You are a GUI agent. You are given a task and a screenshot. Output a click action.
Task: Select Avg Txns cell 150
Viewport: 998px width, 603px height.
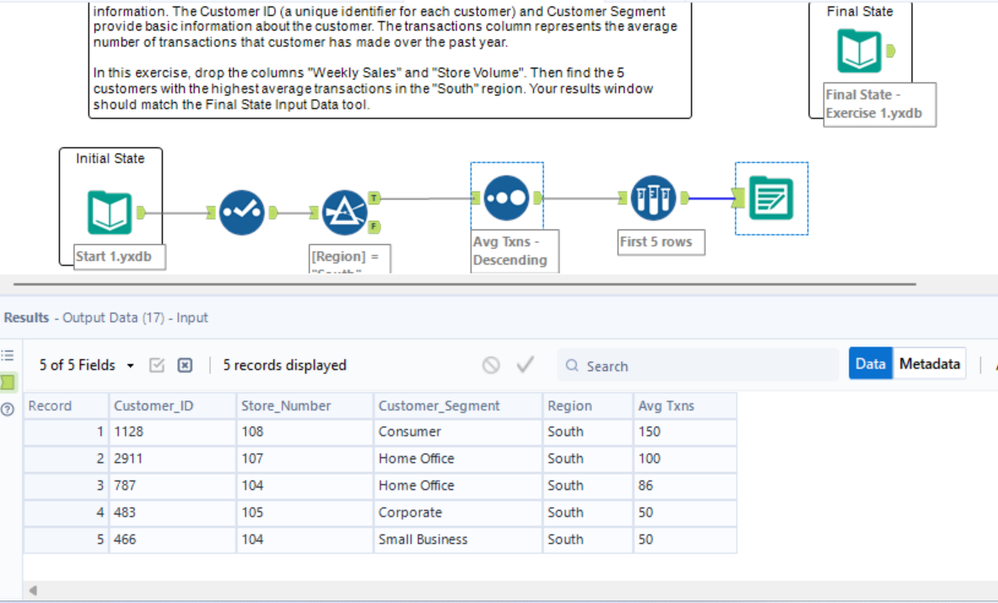685,432
